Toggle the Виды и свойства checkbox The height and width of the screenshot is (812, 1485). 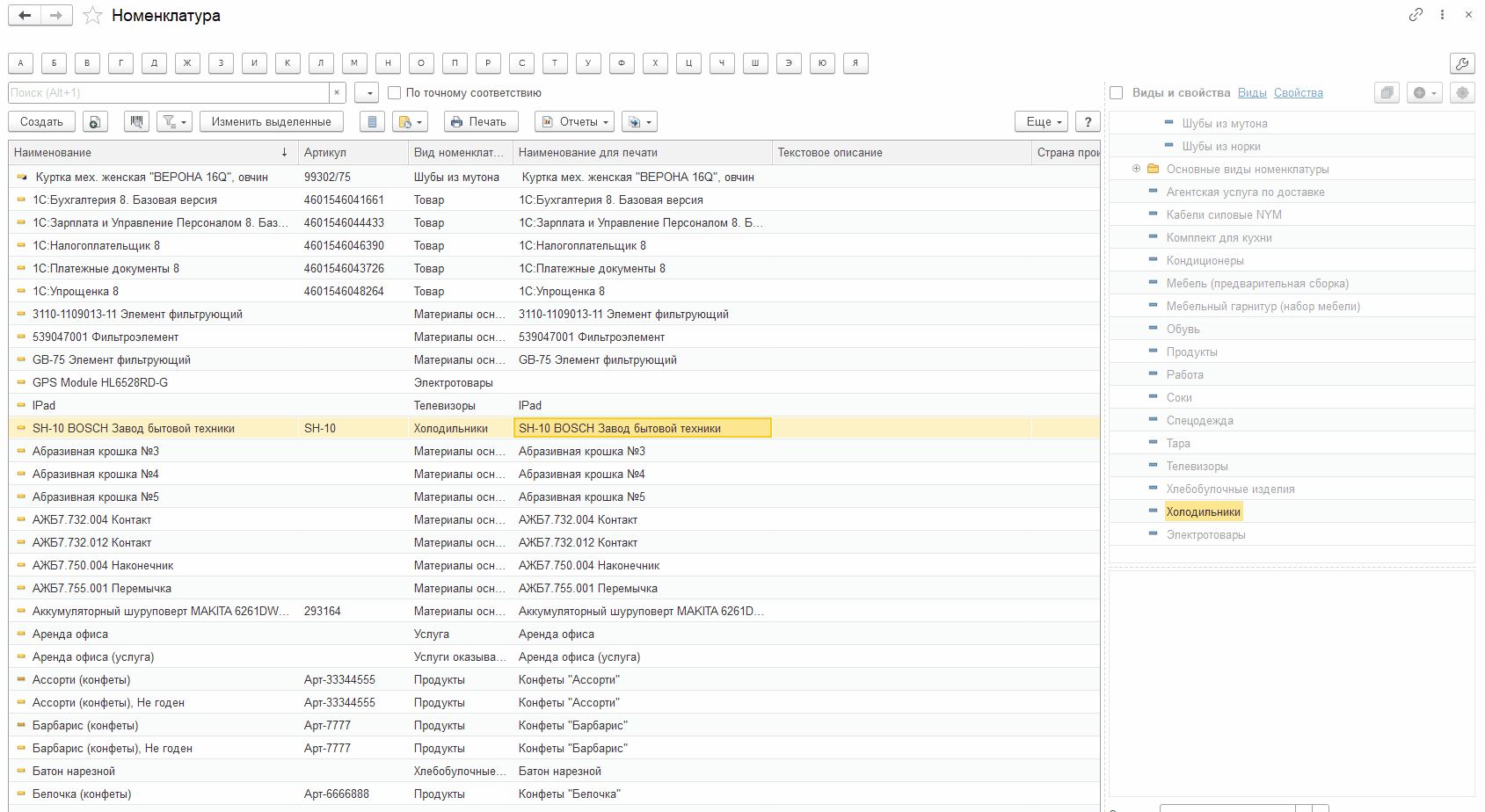1117,93
